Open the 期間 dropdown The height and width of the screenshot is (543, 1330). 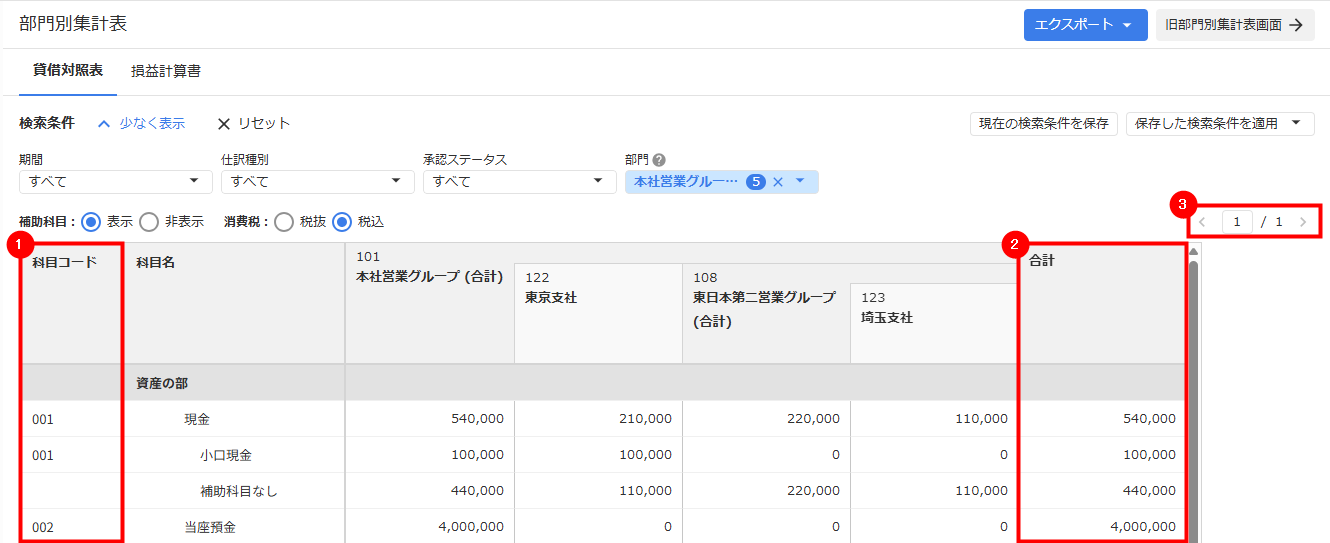pyautogui.click(x=115, y=182)
